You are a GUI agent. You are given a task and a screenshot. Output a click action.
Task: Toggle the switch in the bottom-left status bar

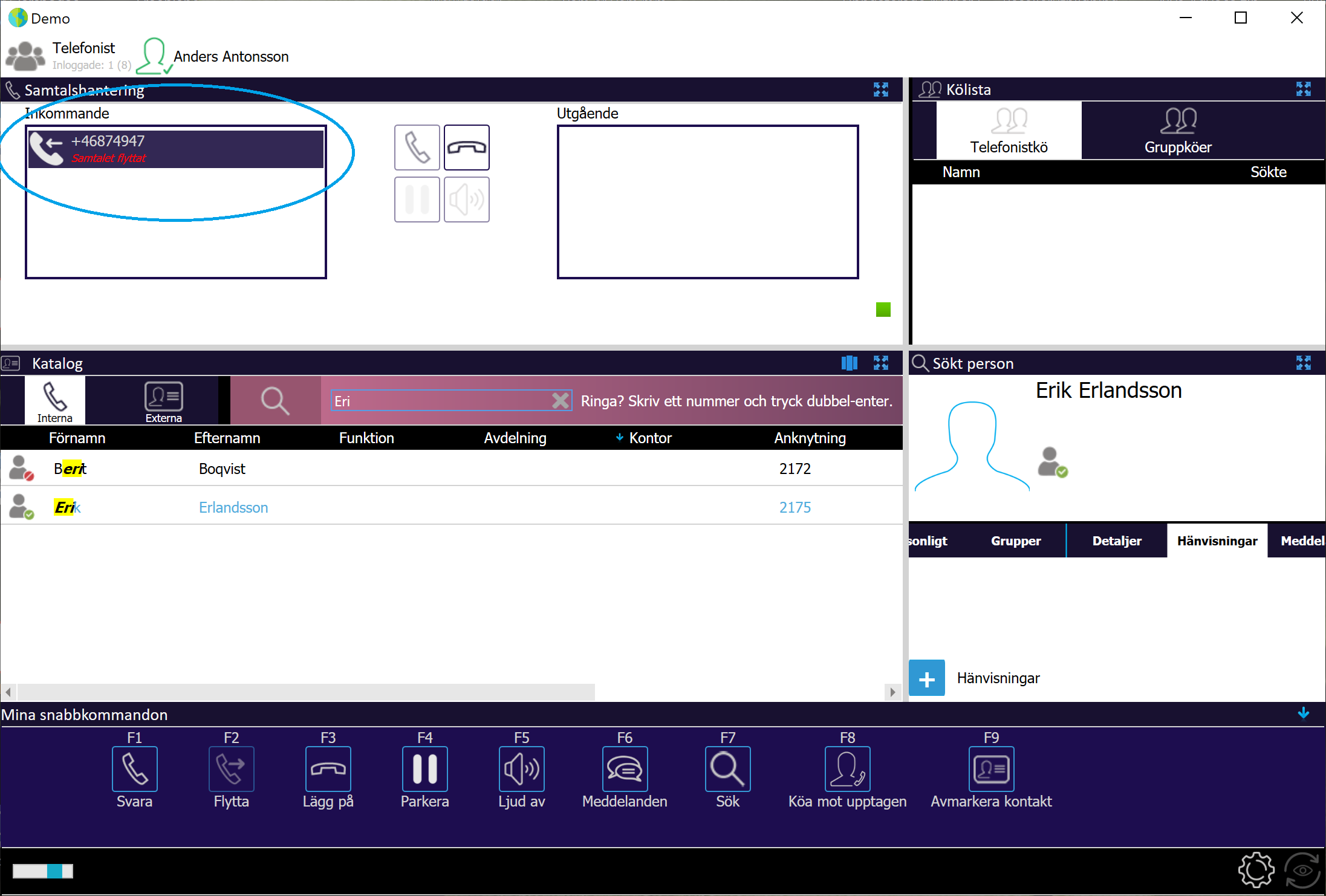42,871
